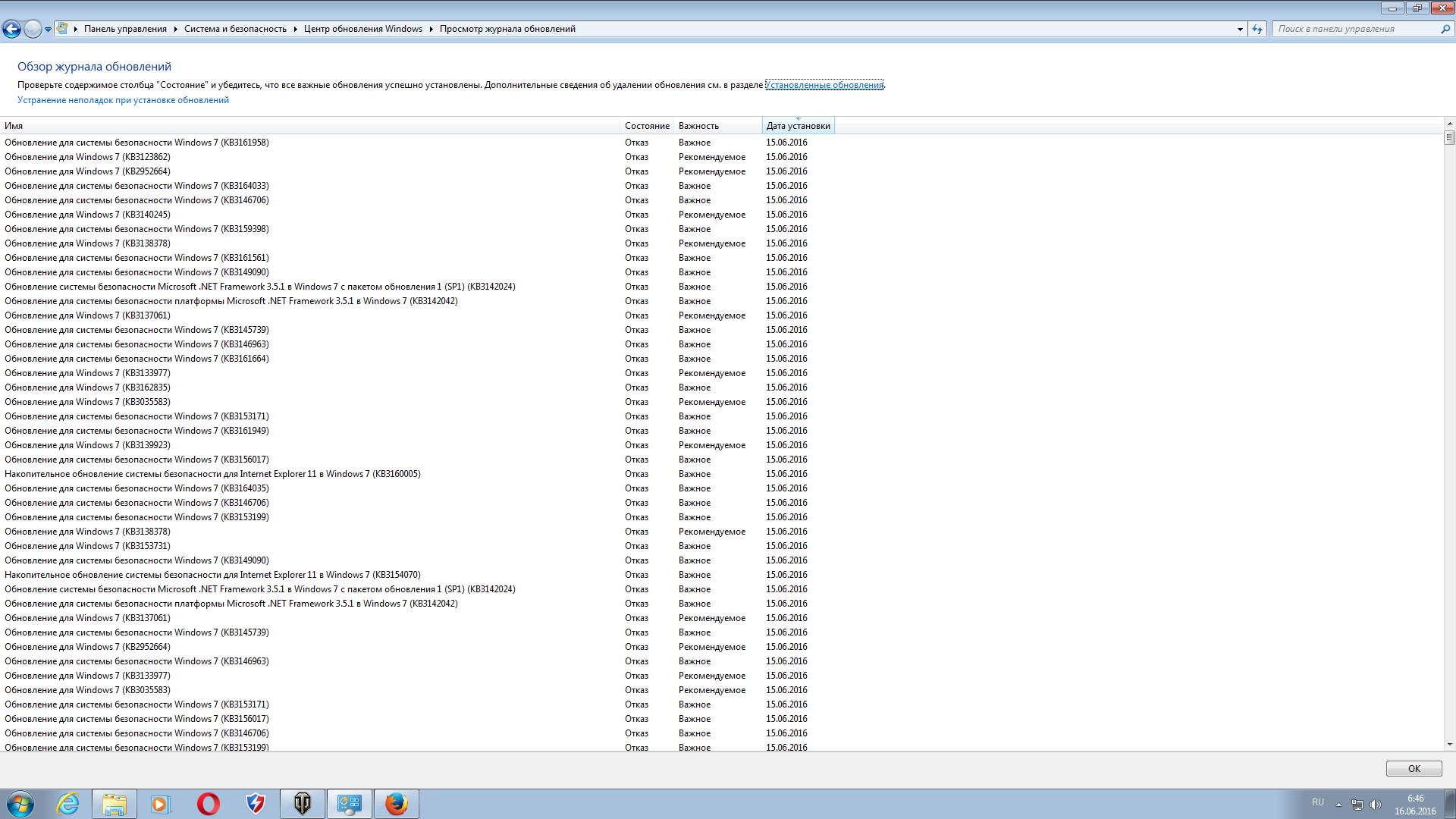Launch Opera browser from the taskbar
Viewport: 1456px width, 819px height.
(208, 804)
